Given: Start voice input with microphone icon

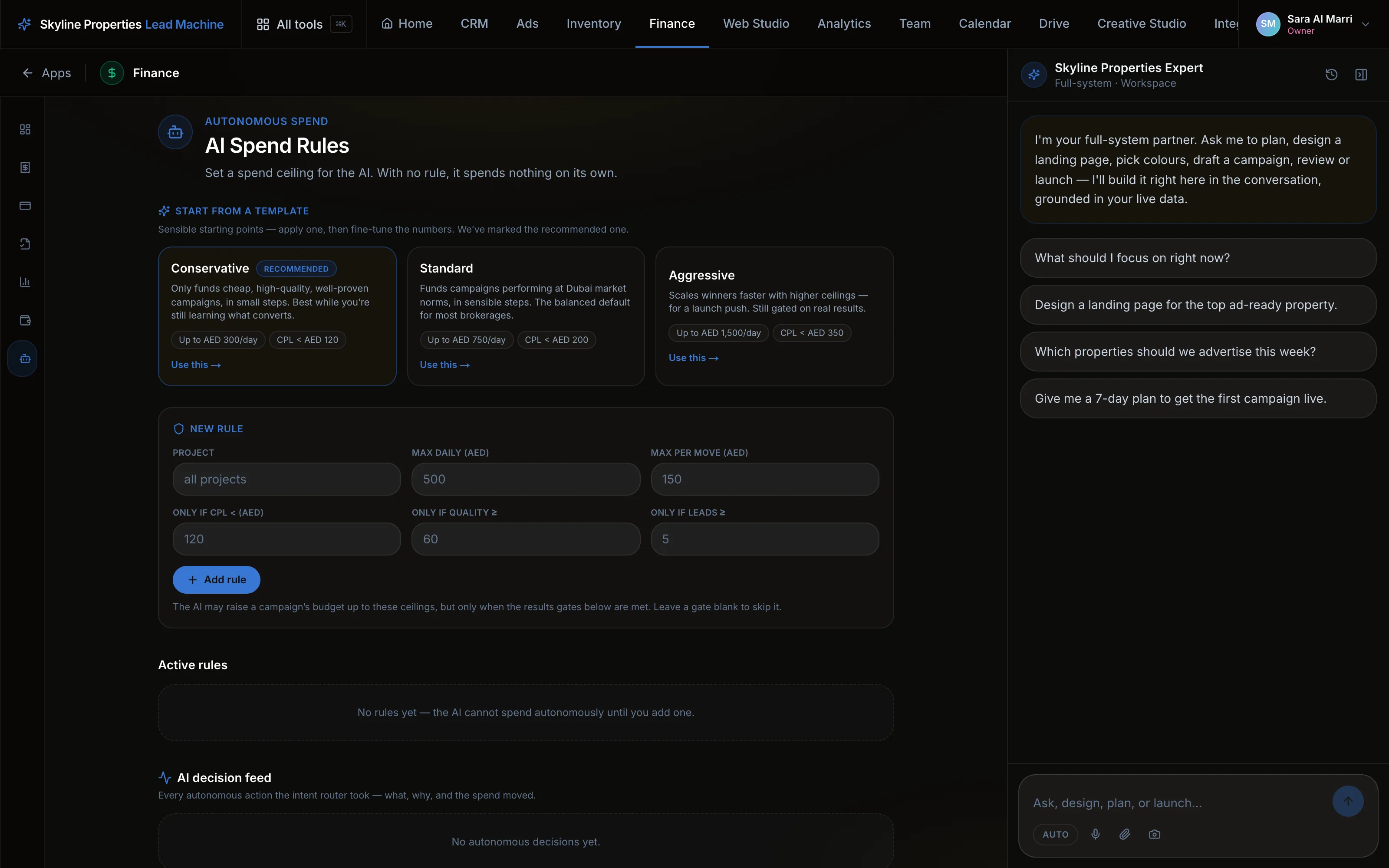Looking at the screenshot, I should 1095,834.
